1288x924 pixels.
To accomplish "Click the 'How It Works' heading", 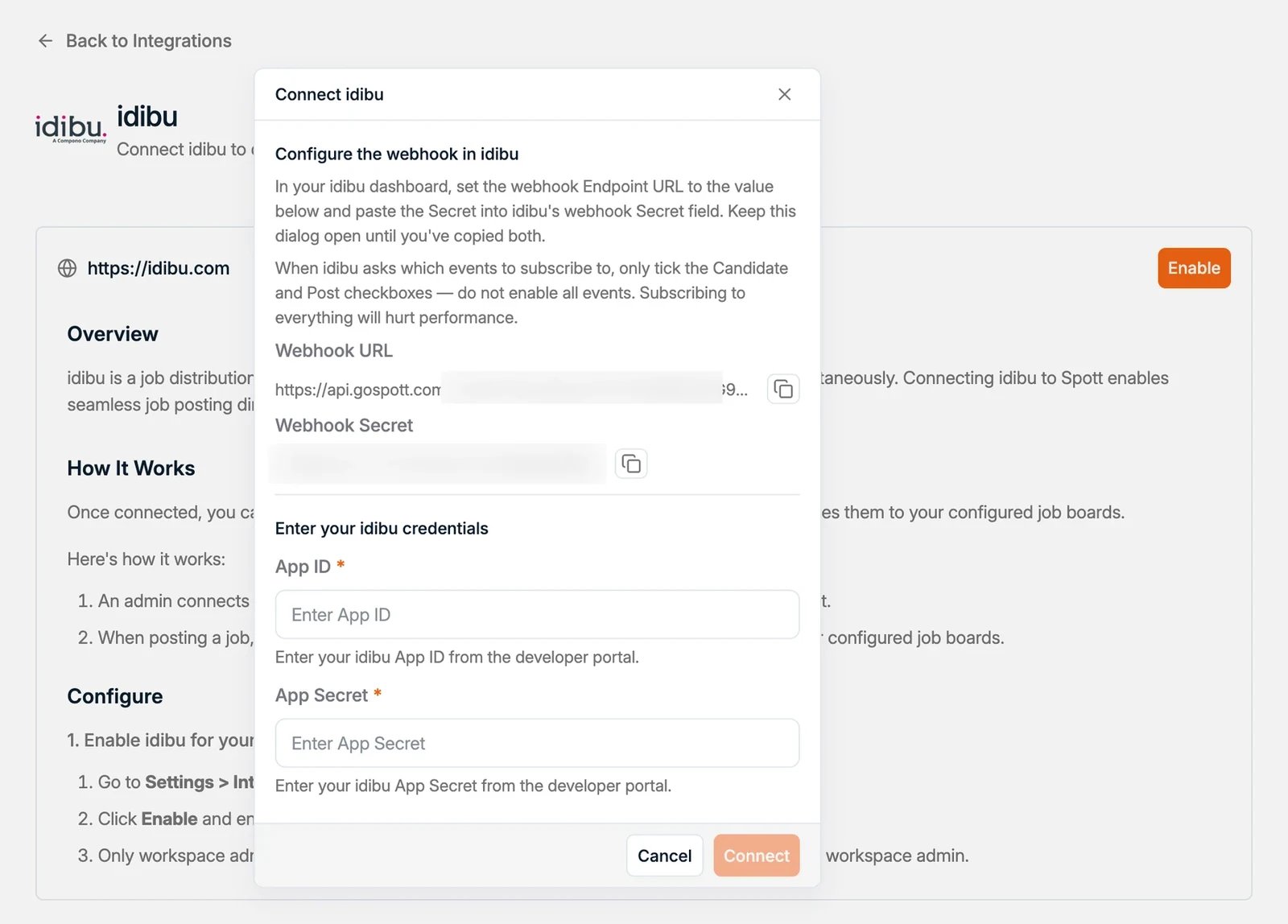I will coord(131,468).
